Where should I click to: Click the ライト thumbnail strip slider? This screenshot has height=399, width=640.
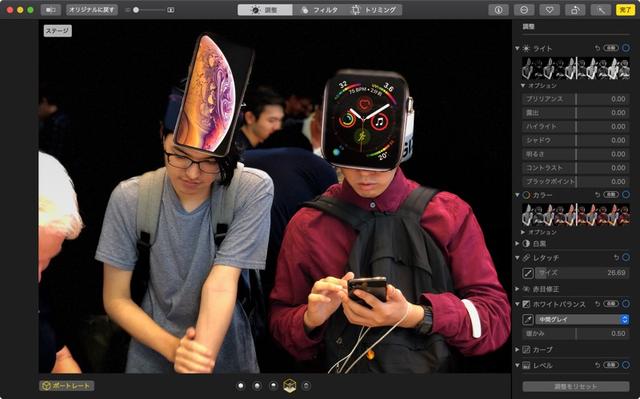point(576,68)
